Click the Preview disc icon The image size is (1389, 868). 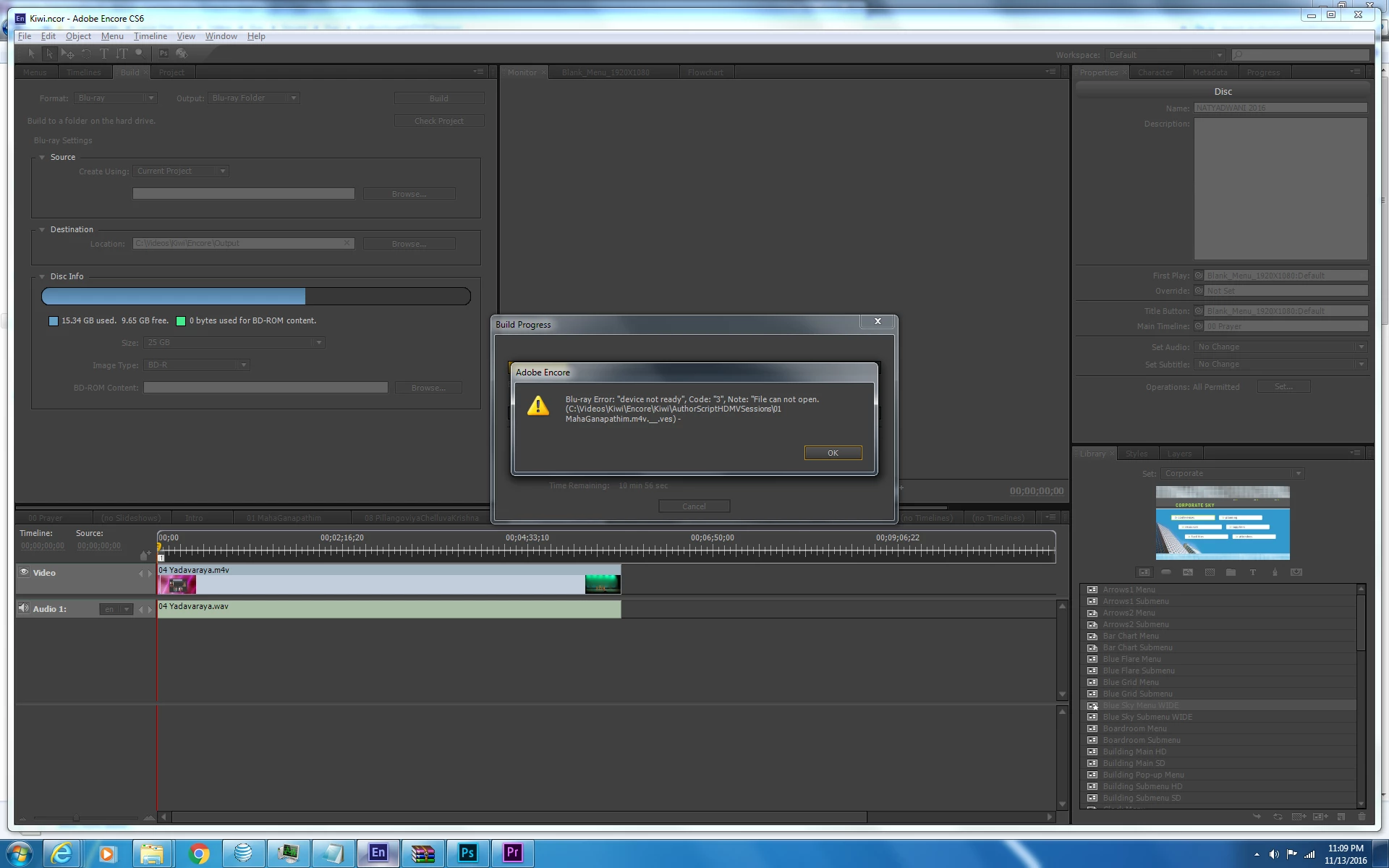coord(182,54)
